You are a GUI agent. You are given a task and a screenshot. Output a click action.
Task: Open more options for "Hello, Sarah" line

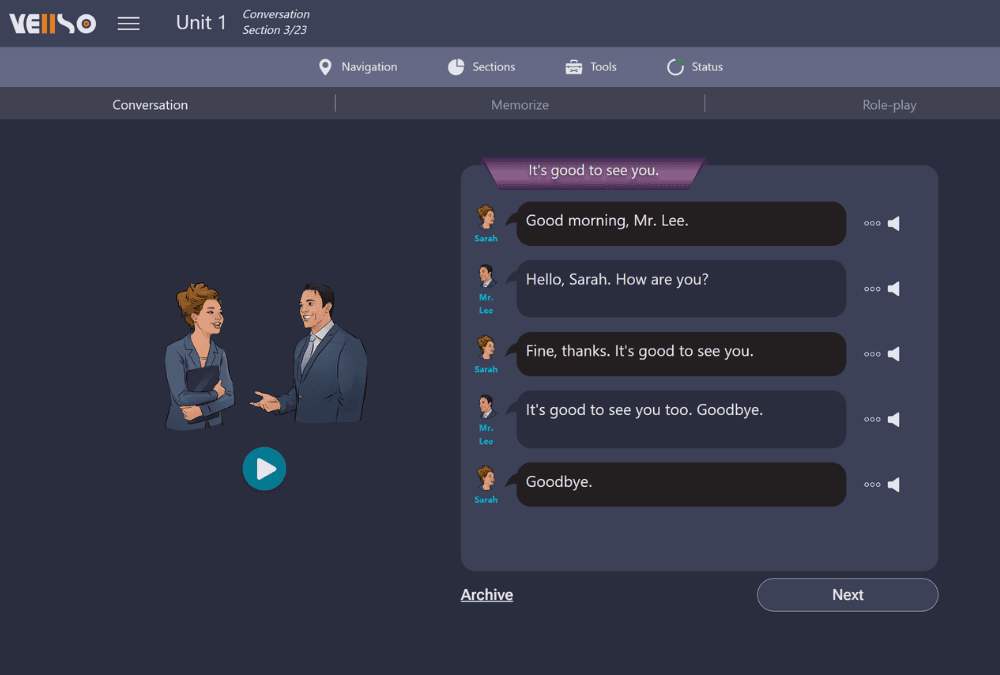[x=872, y=289]
